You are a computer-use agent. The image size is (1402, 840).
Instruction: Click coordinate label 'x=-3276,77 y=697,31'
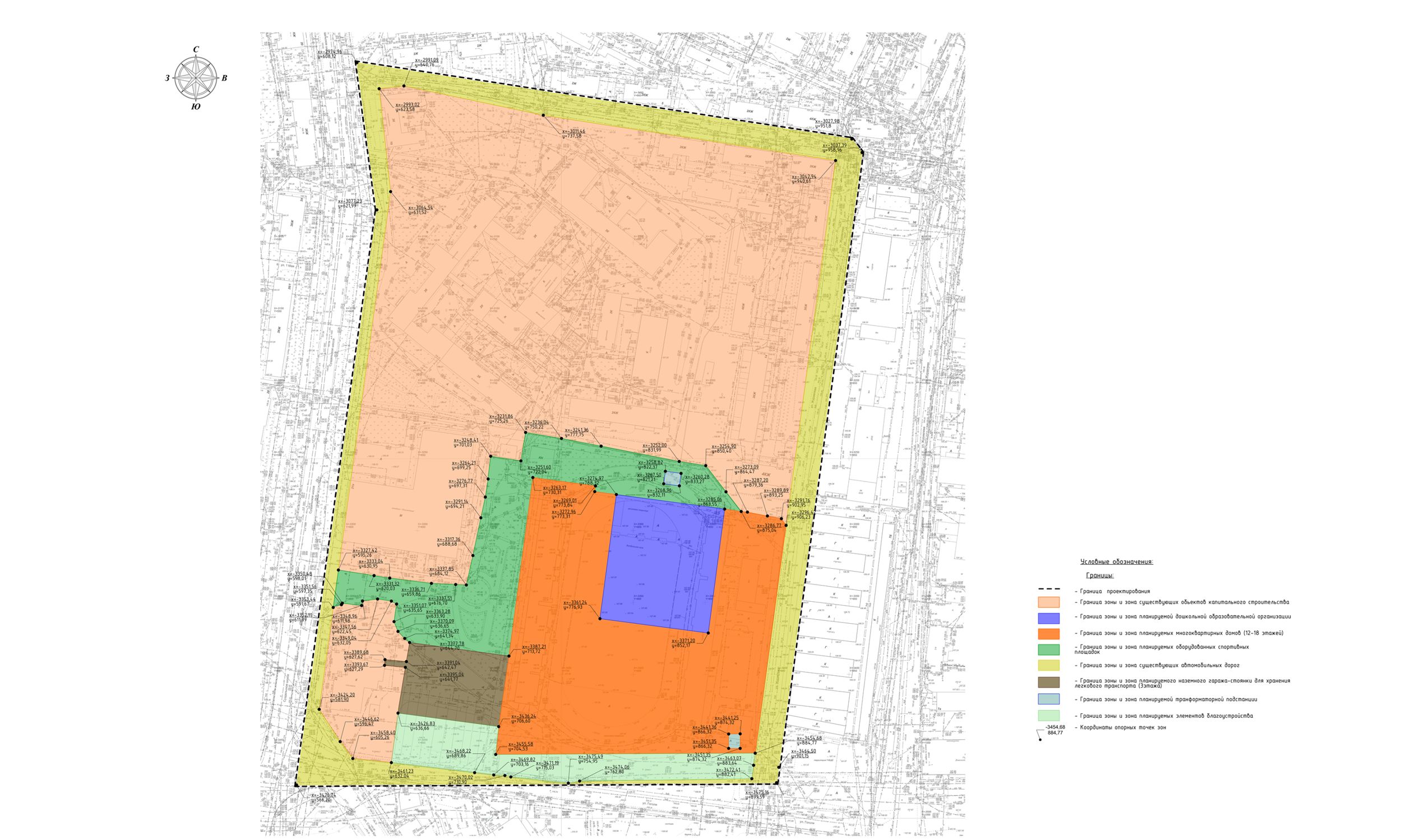(461, 484)
